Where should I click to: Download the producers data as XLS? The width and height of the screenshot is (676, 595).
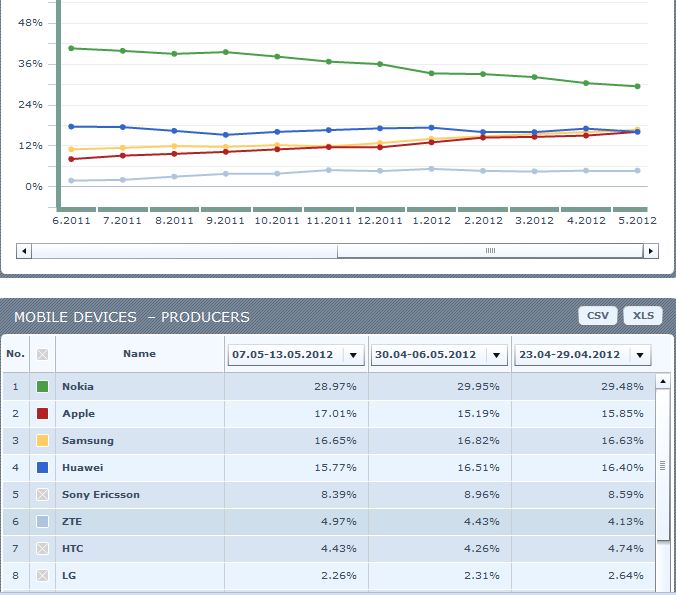click(643, 316)
